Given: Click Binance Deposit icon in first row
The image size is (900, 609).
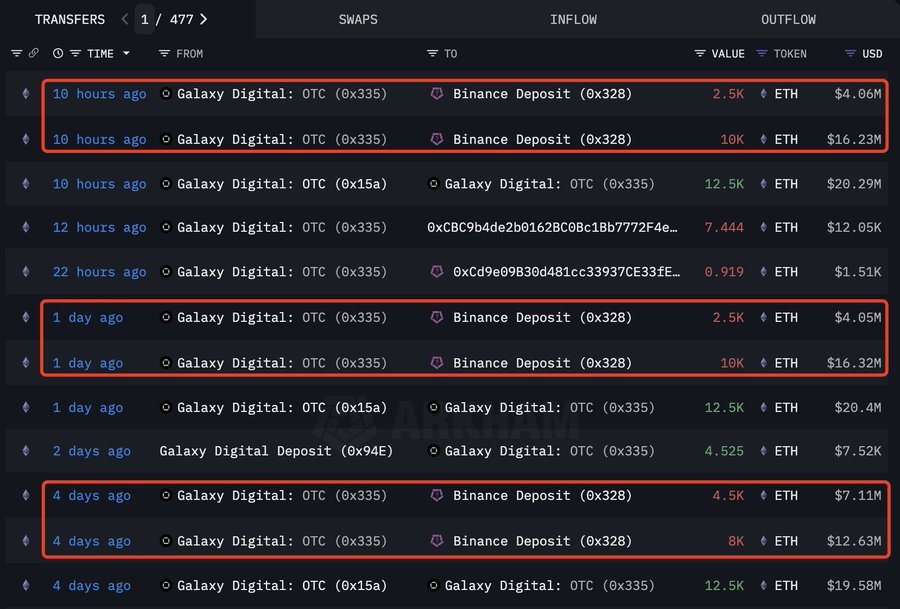Looking at the screenshot, I should point(436,94).
